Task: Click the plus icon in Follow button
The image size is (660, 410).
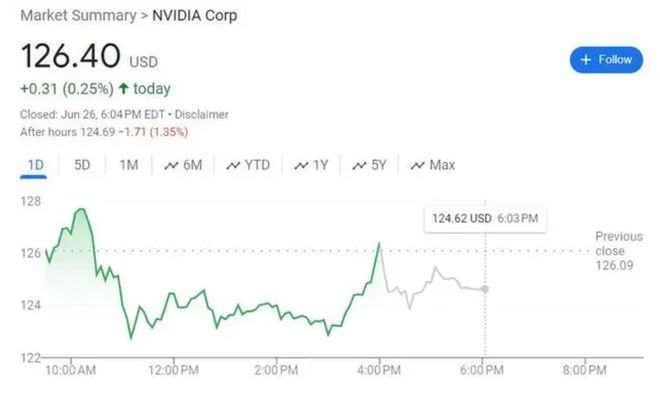Action: pyautogui.click(x=585, y=60)
